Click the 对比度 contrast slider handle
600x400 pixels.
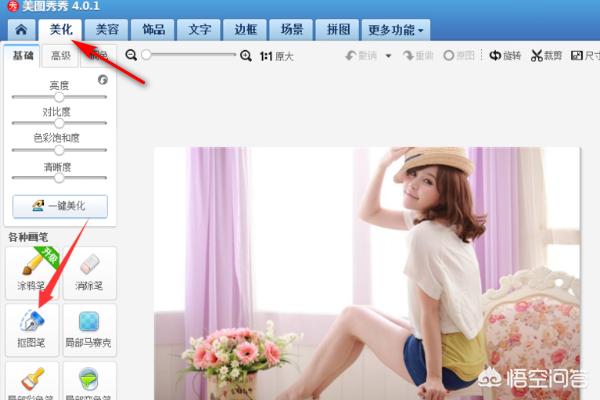[59, 123]
